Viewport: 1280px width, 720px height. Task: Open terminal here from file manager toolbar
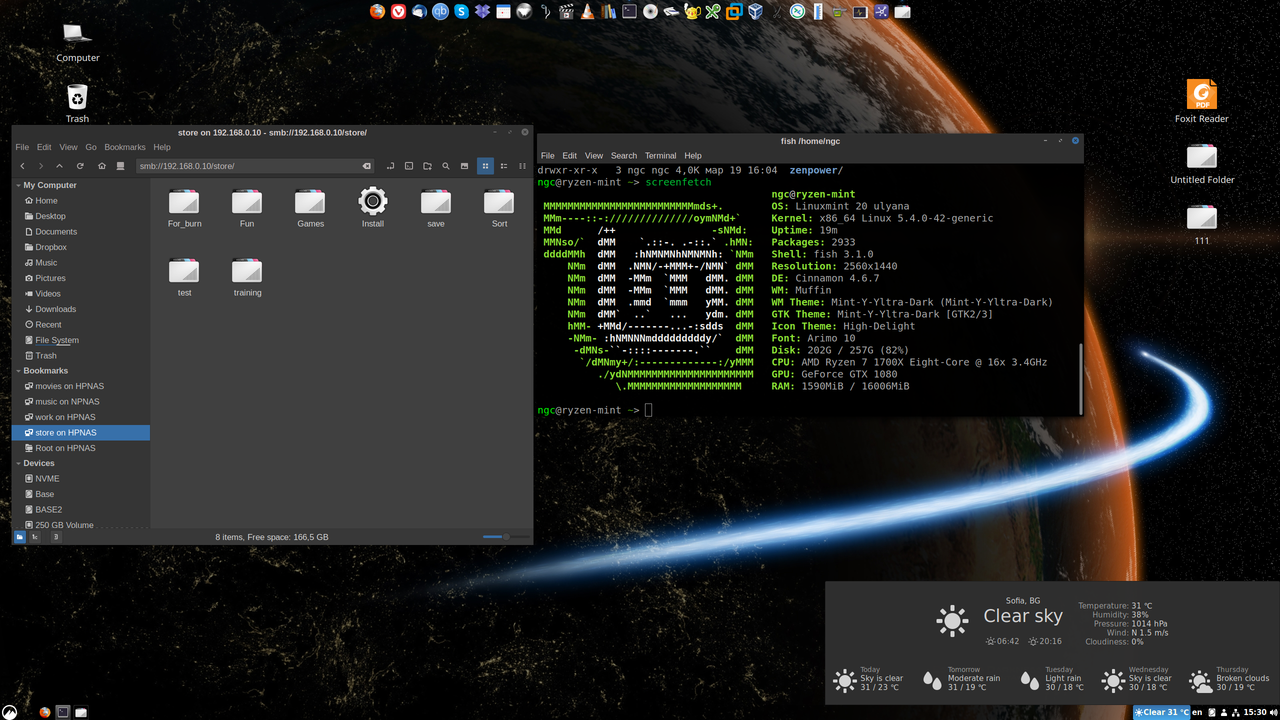coord(409,166)
